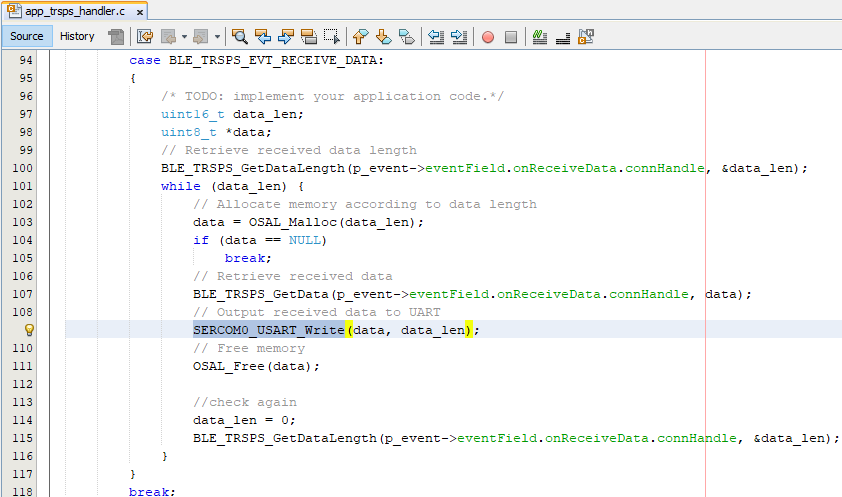Shift the line left

pyautogui.click(x=436, y=37)
